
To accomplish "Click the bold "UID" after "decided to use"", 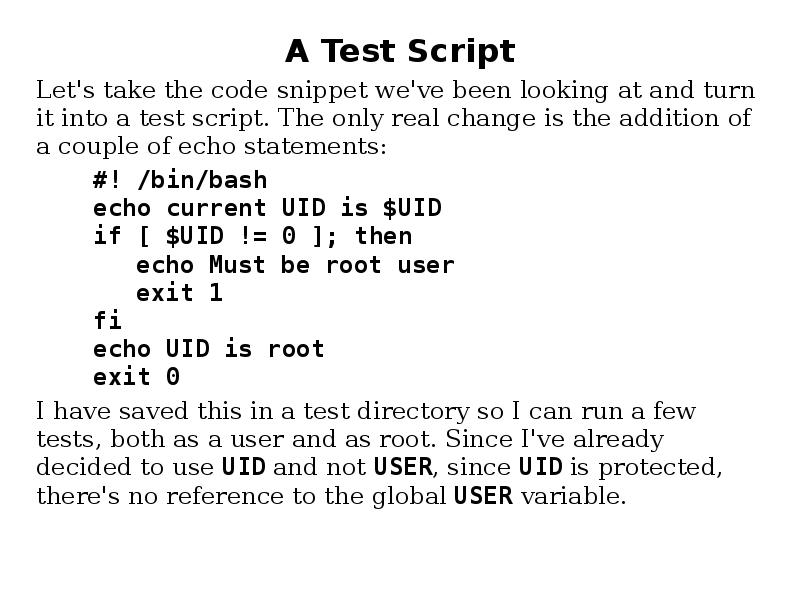I will point(243,467).
